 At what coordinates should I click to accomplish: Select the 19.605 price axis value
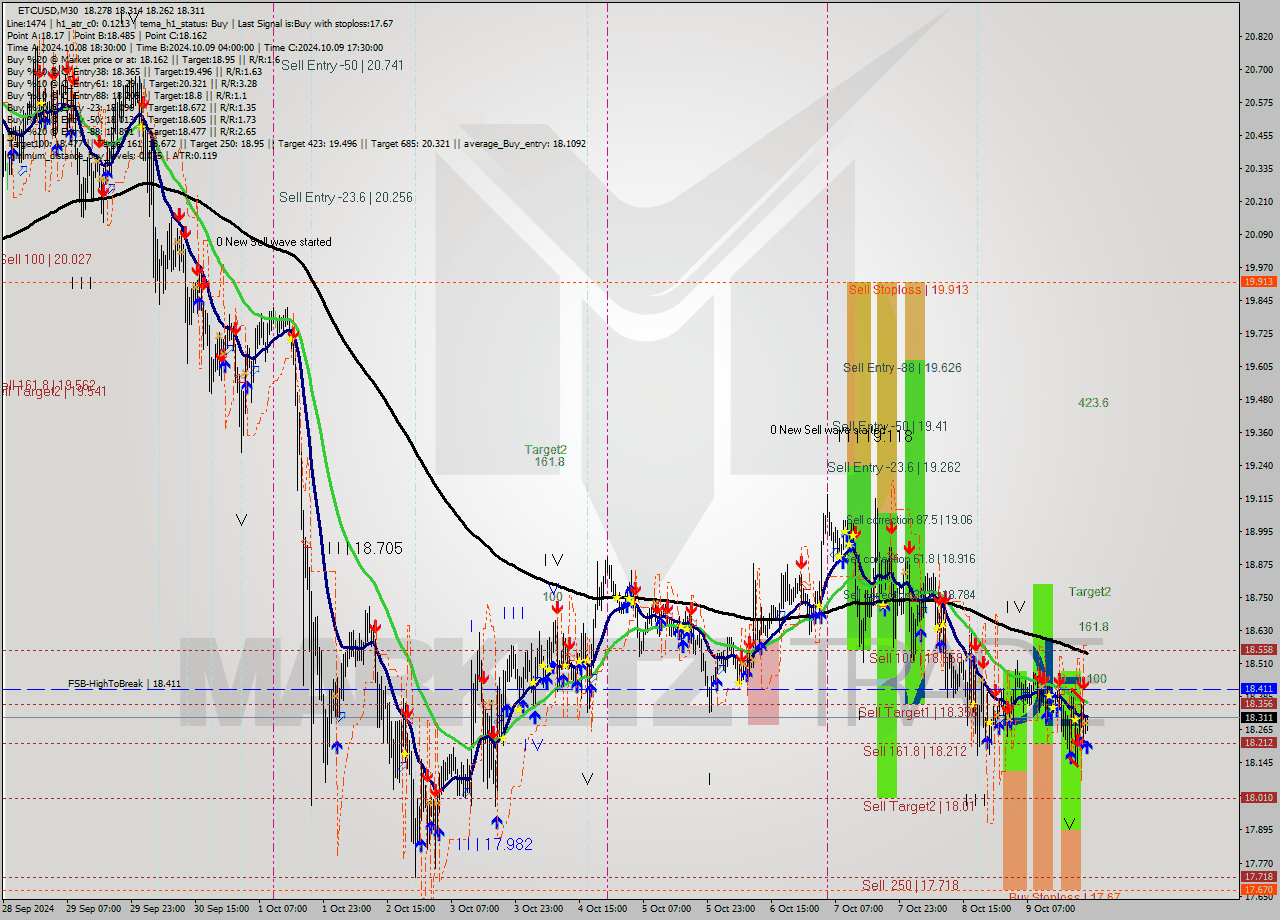click(x=1258, y=367)
